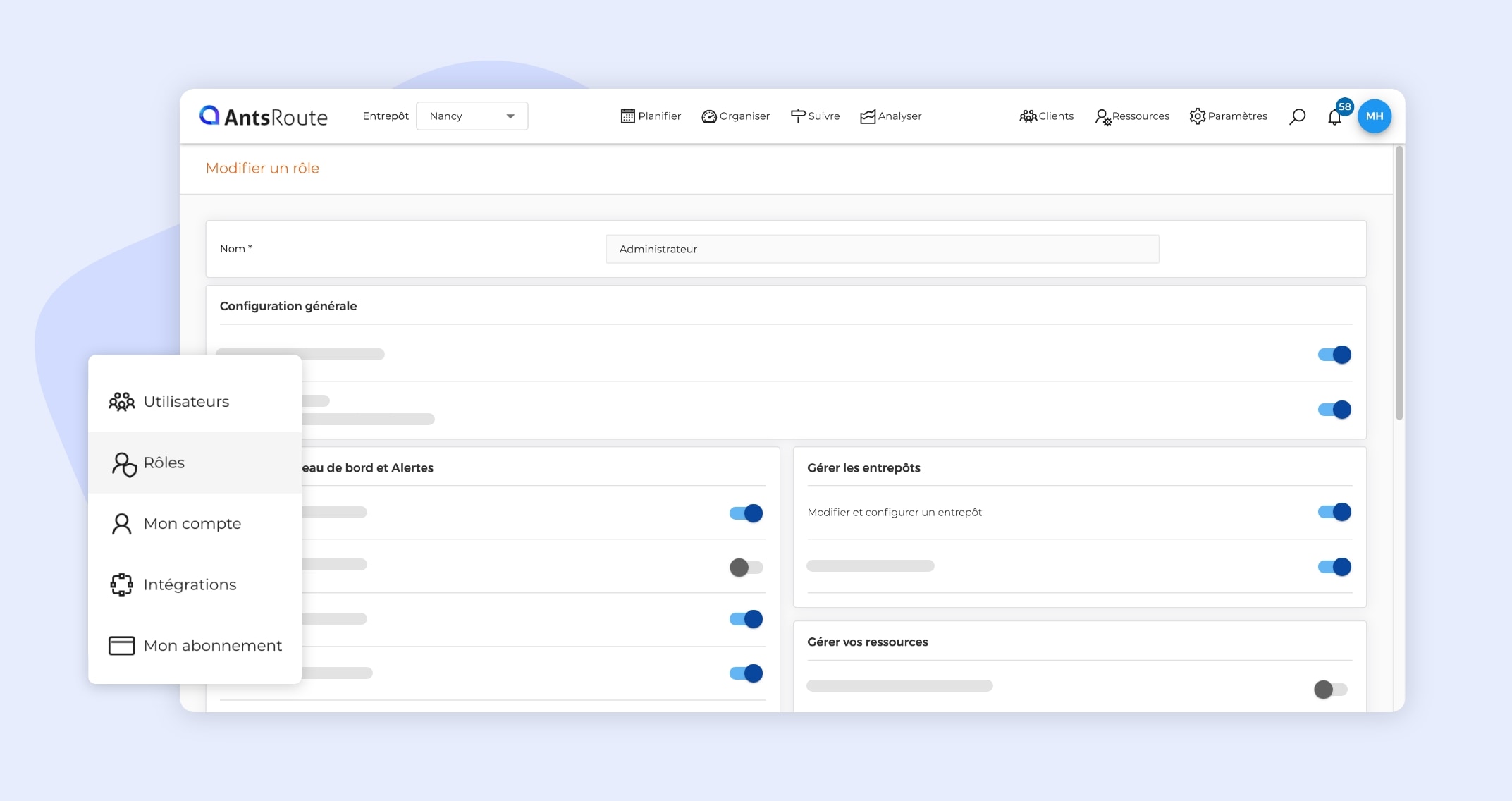1512x801 pixels.
Task: Open notifications bell with 58 badge
Action: pos(1334,117)
